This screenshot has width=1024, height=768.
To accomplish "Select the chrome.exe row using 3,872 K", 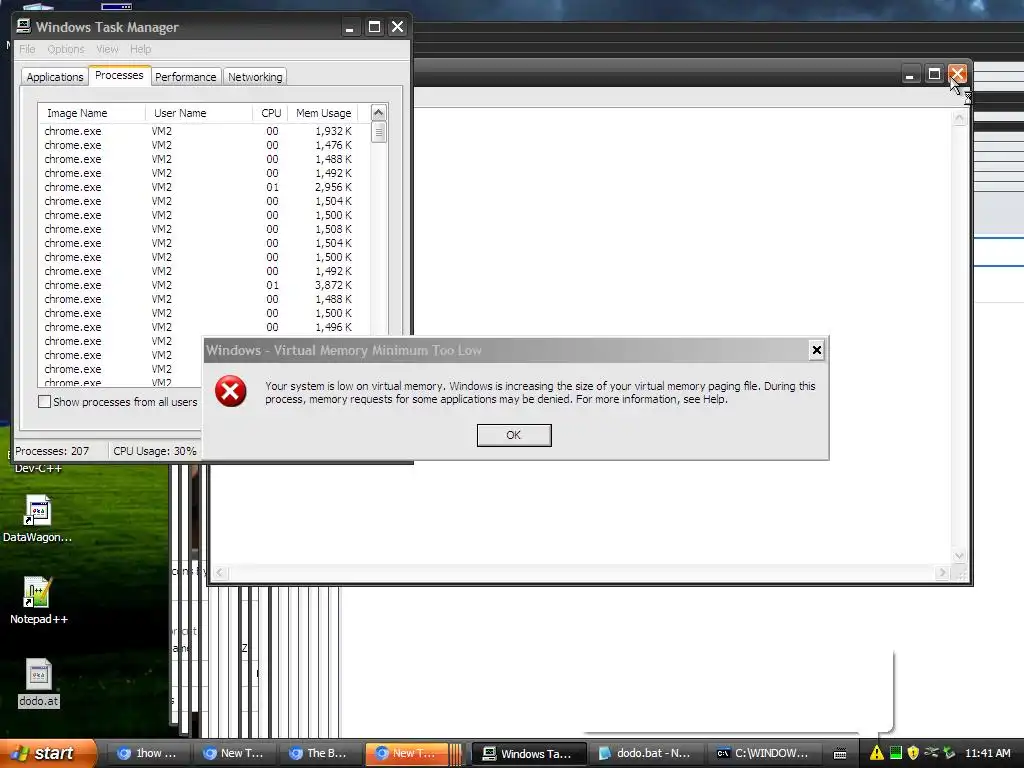I will 199,285.
